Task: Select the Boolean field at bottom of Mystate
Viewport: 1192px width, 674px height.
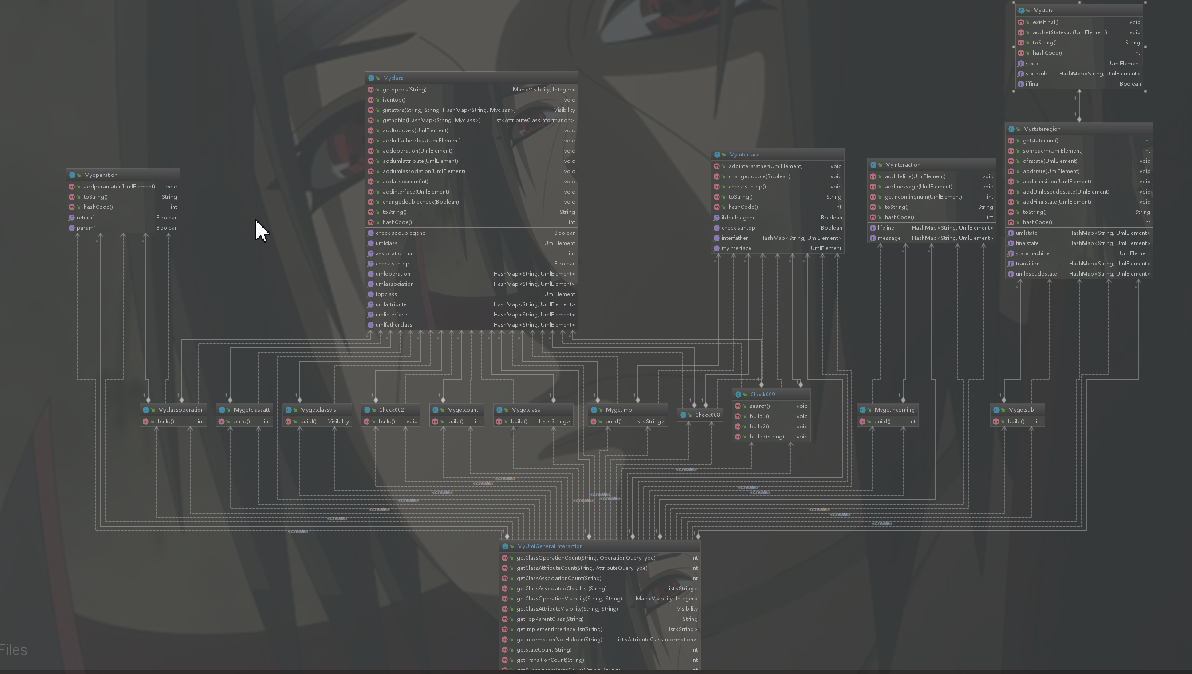Action: (x=1079, y=84)
